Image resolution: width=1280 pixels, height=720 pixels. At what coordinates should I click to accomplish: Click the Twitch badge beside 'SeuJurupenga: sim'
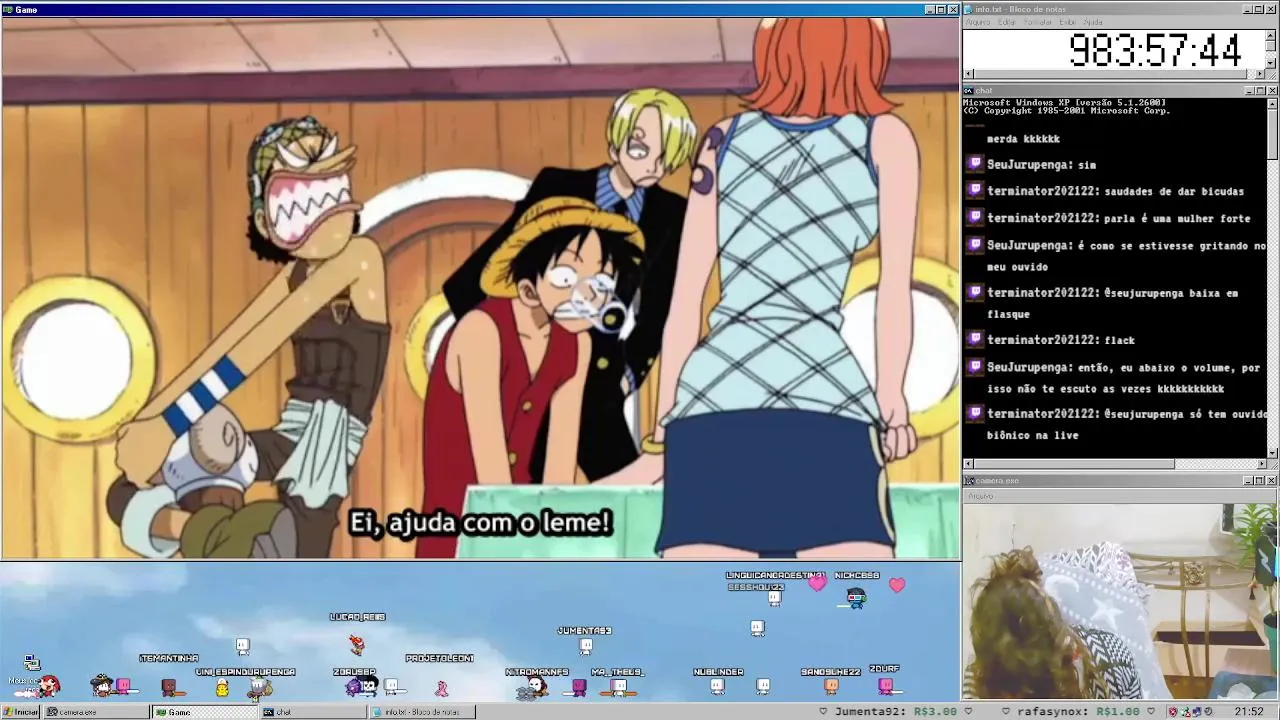975,164
